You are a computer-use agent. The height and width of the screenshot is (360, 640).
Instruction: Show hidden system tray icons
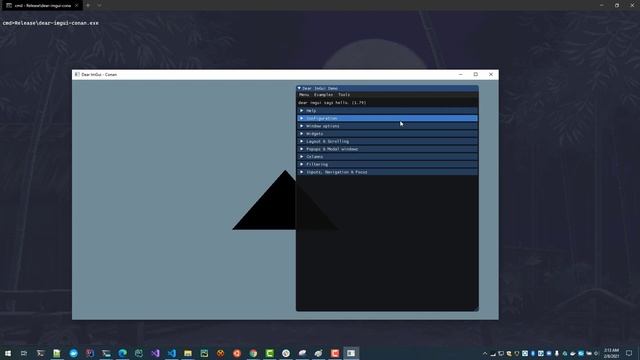point(485,353)
